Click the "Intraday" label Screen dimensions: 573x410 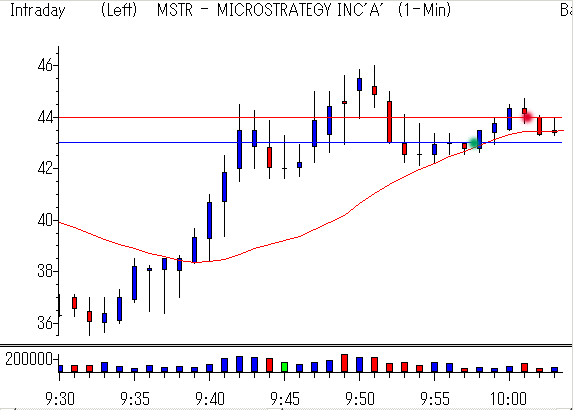[x=37, y=10]
